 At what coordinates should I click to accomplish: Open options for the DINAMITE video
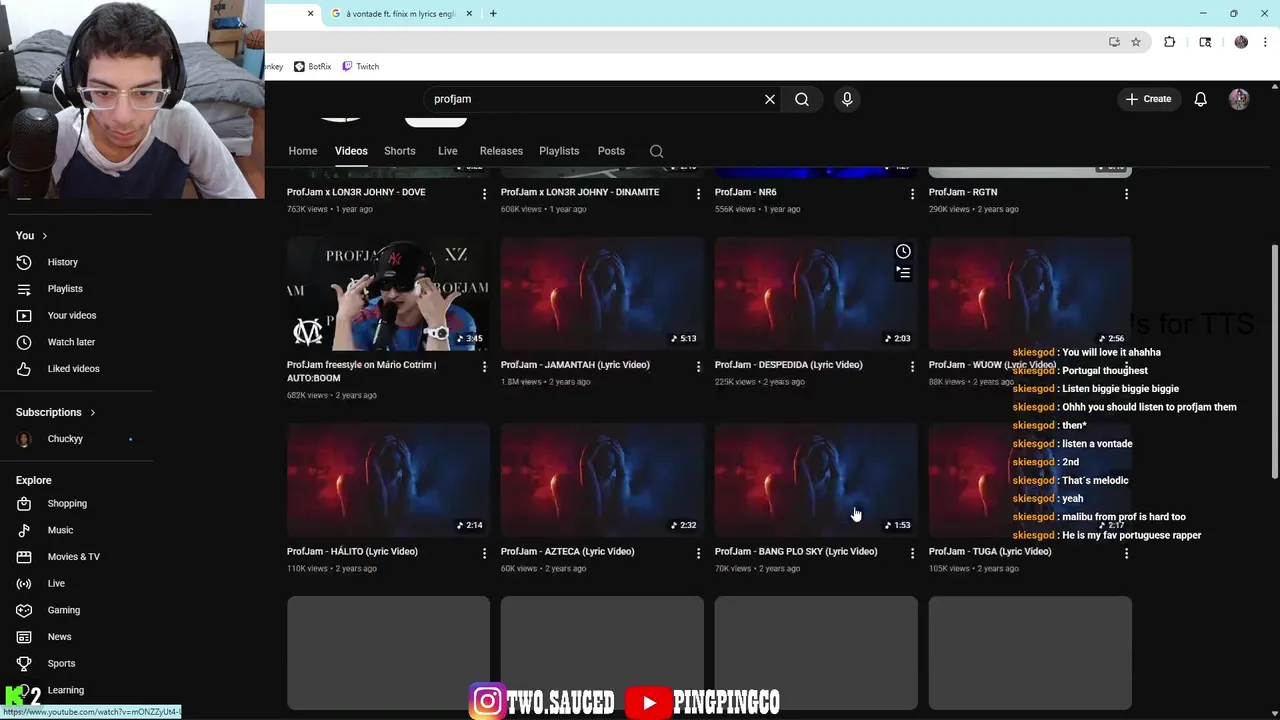(x=699, y=194)
